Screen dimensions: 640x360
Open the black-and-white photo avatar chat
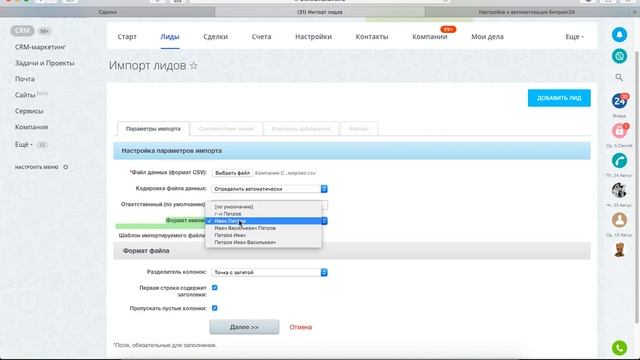[x=619, y=190]
